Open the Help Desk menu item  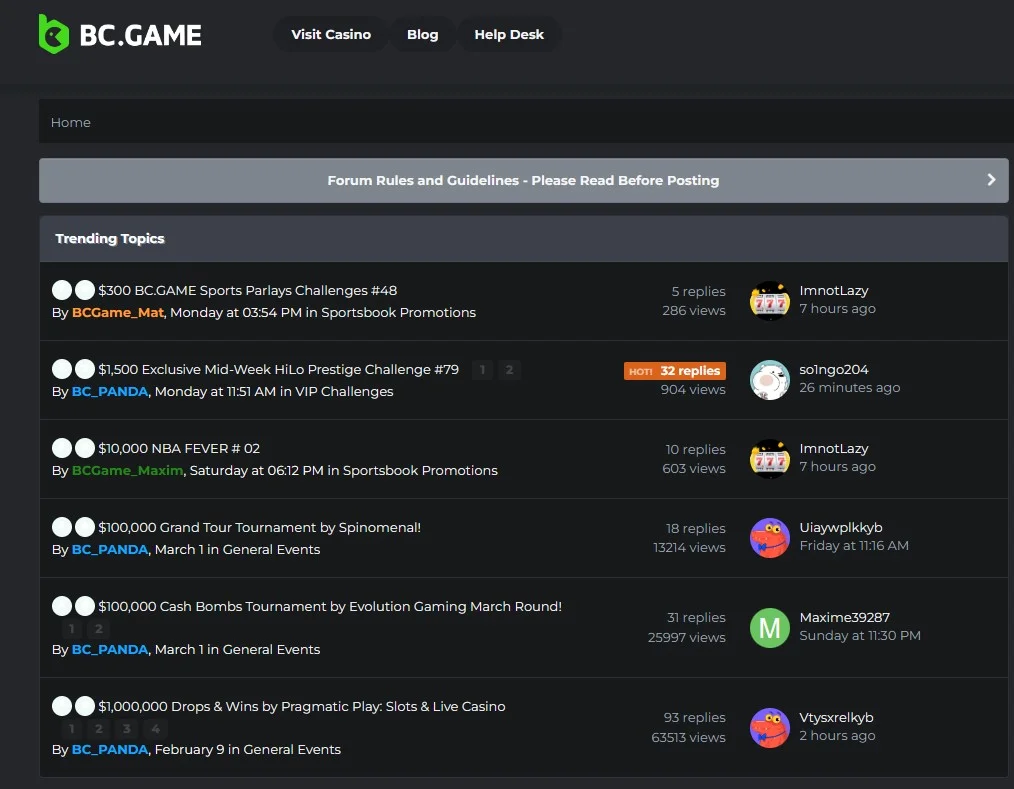(509, 34)
